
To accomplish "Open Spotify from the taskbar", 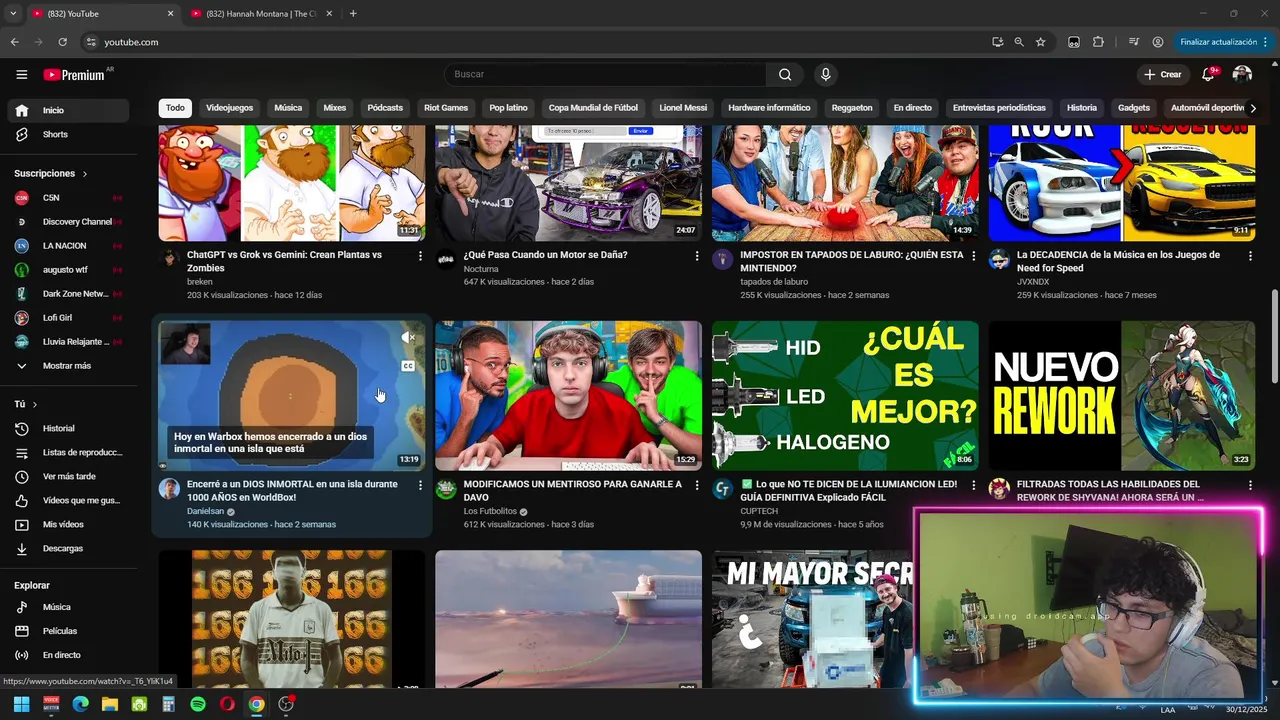I will [198, 704].
